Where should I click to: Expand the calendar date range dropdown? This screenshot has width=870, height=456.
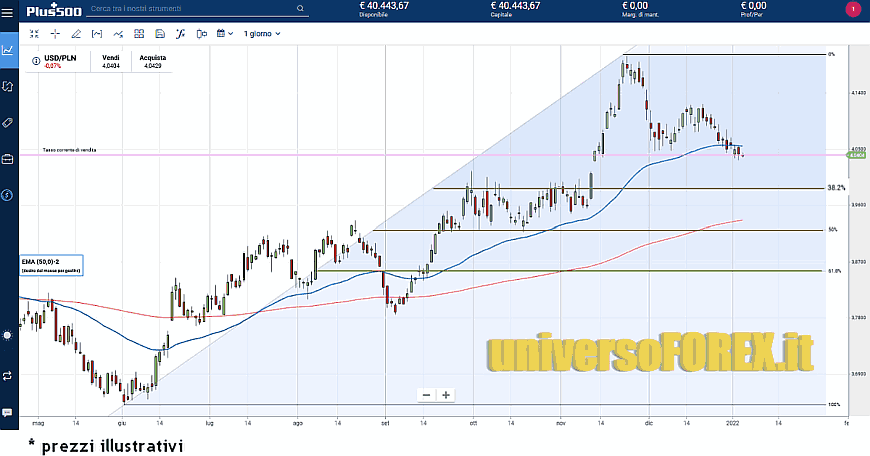click(x=226, y=33)
